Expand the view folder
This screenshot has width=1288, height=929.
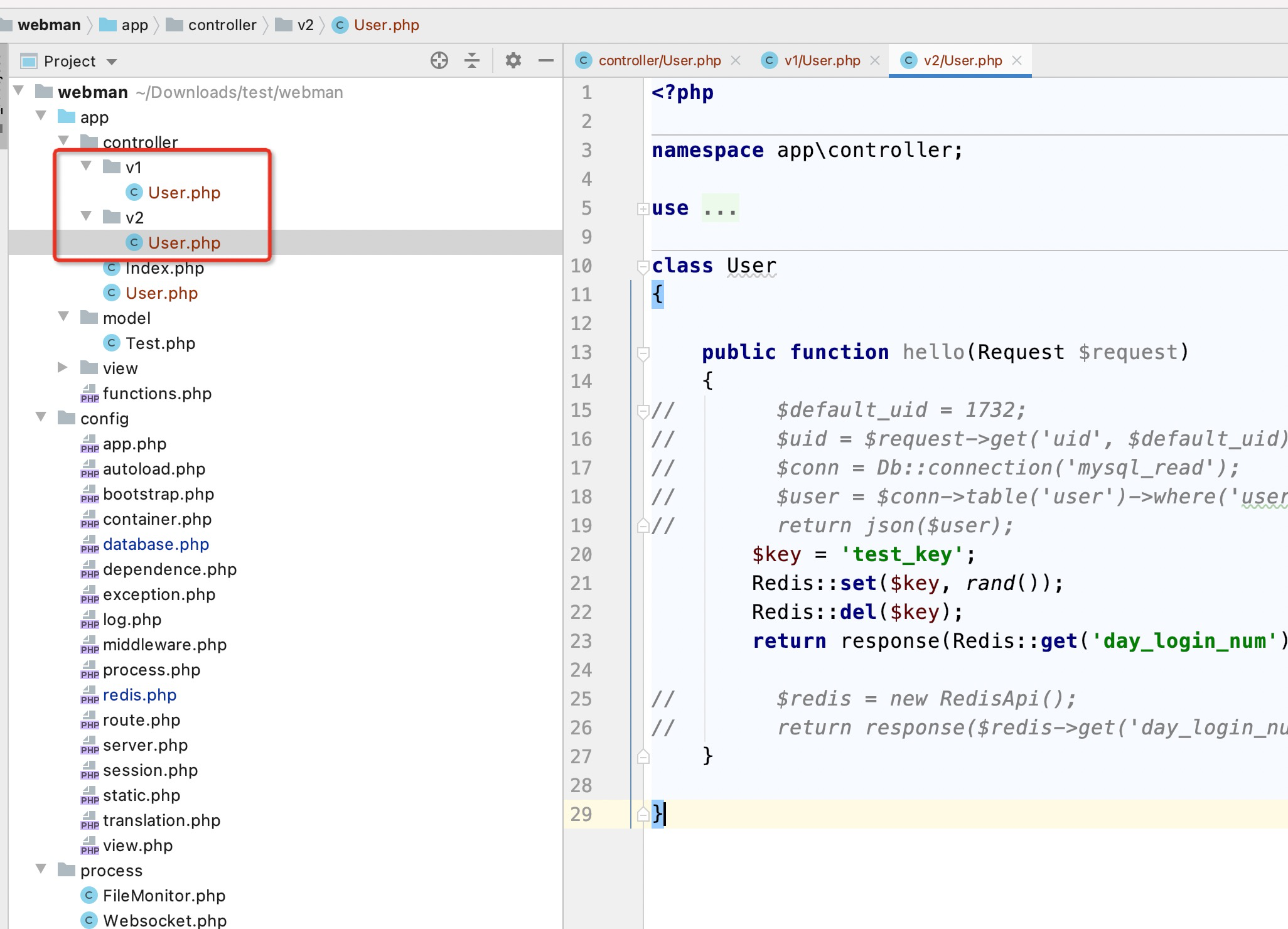pos(63,367)
